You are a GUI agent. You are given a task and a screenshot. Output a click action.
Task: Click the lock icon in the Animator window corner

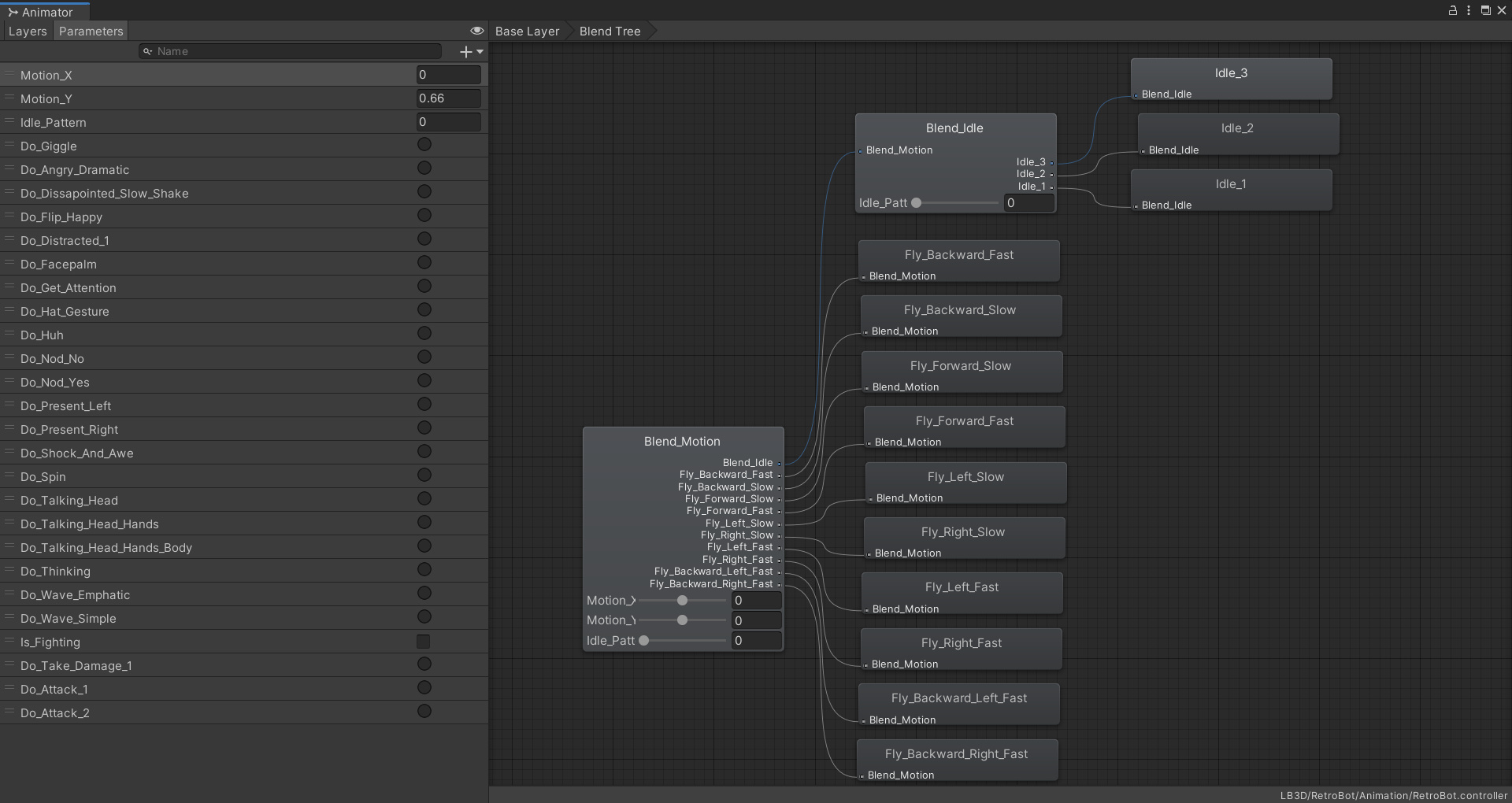tap(1451, 10)
